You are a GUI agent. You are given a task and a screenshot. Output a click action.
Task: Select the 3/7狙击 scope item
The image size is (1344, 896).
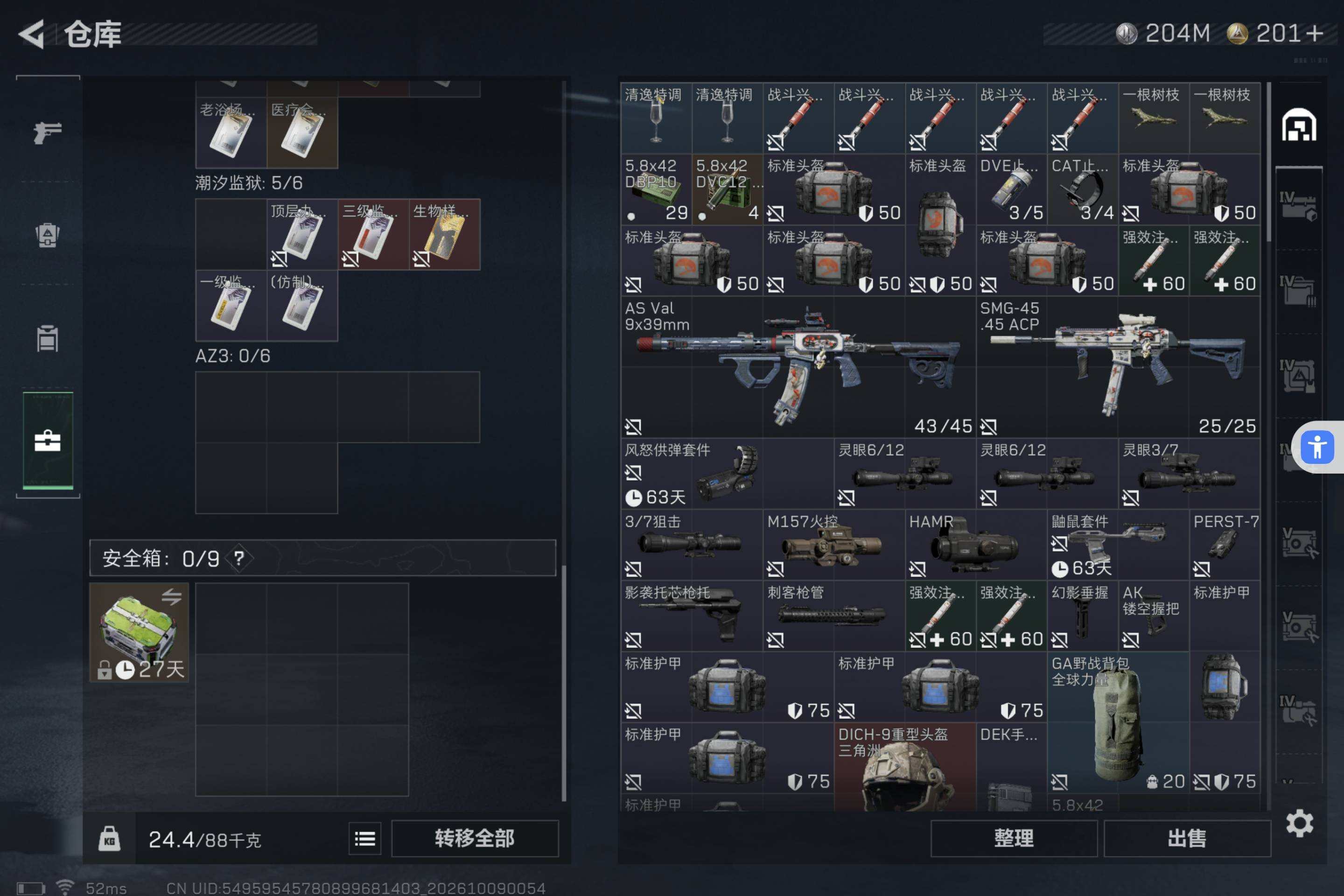[x=692, y=545]
